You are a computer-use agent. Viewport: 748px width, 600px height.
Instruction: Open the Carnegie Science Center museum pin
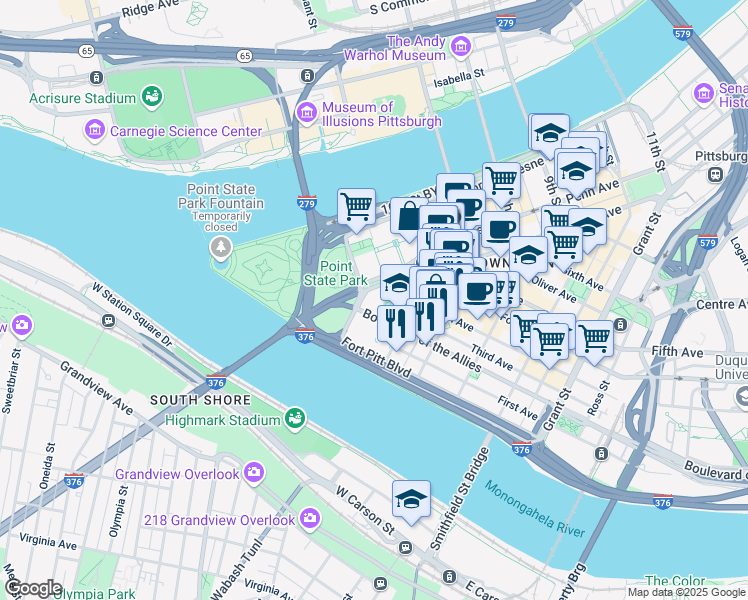pyautogui.click(x=94, y=129)
